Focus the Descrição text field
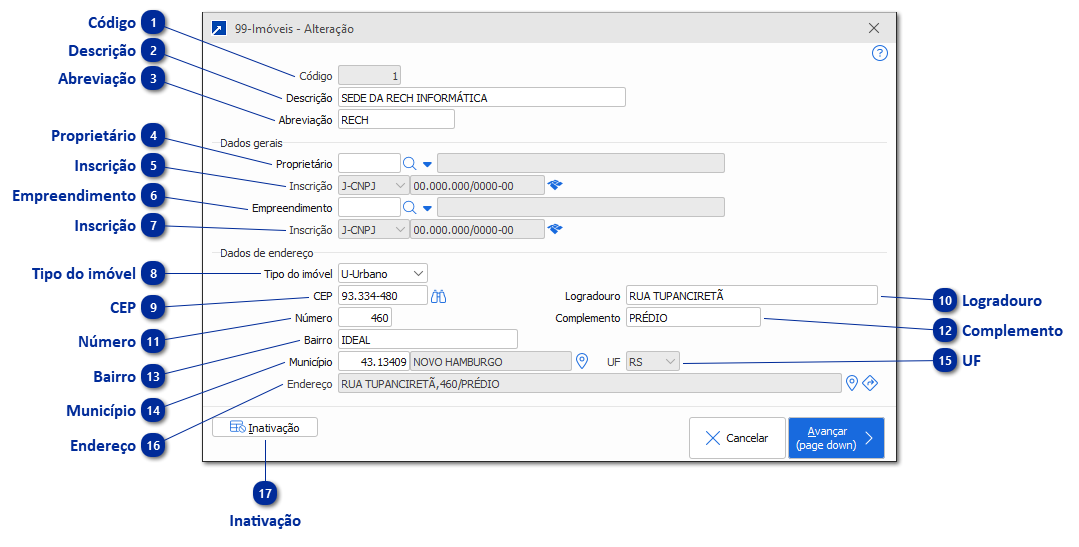The image size is (1079, 547). [481, 98]
